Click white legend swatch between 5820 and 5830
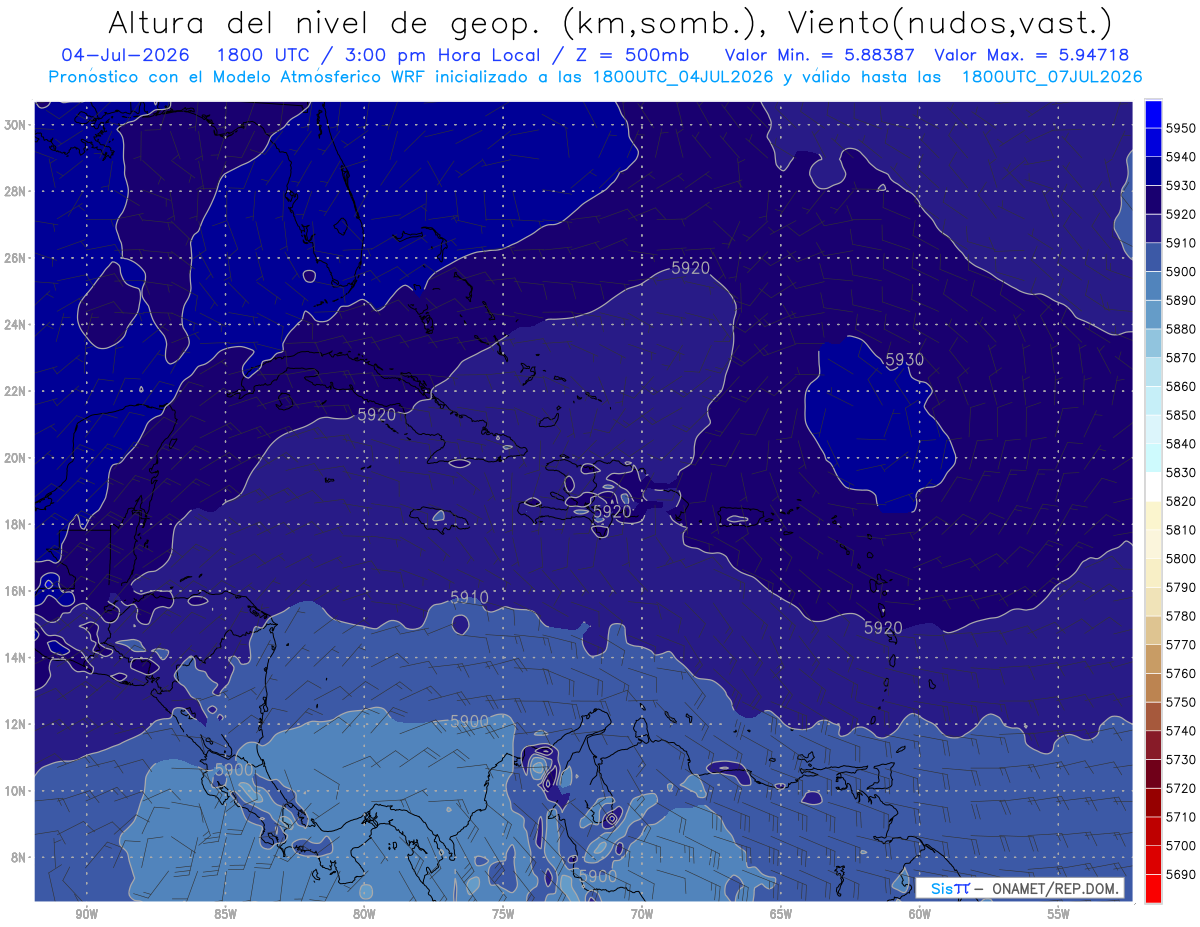 [x=1153, y=487]
